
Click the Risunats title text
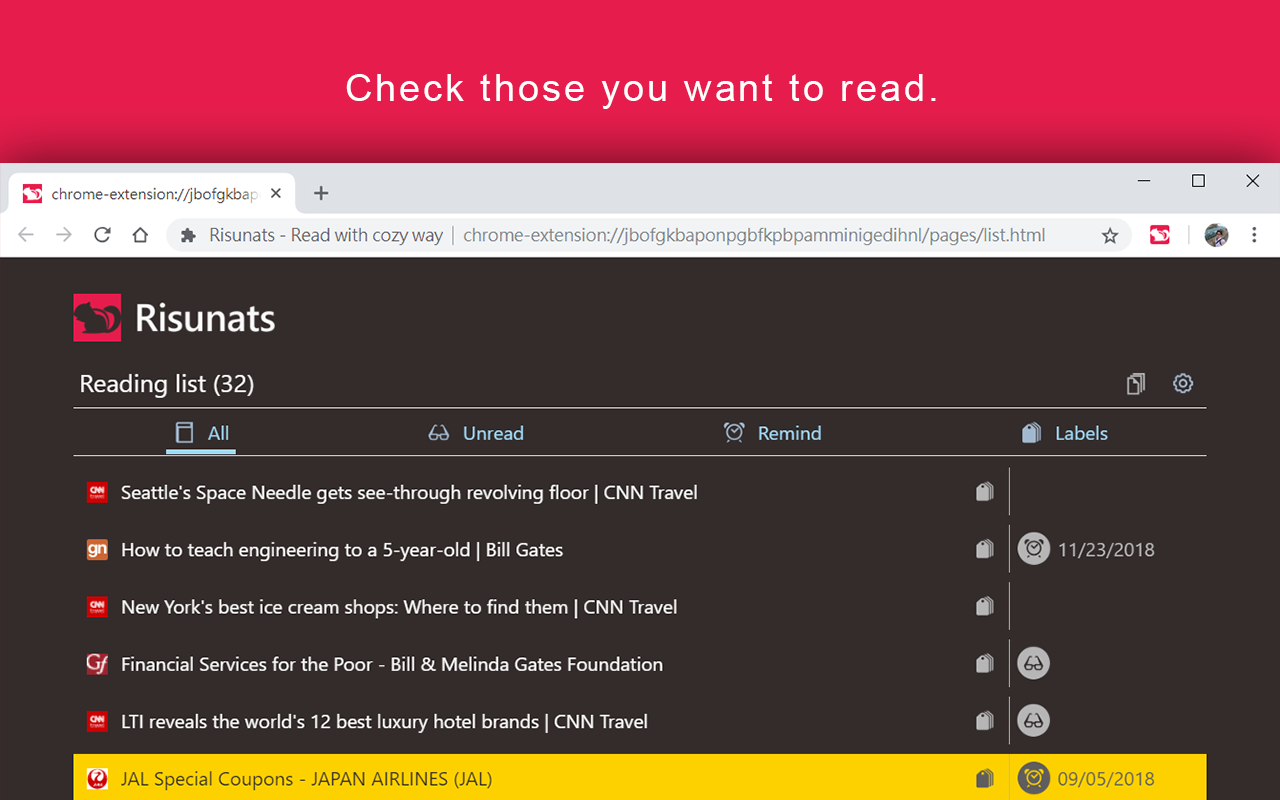coord(205,318)
